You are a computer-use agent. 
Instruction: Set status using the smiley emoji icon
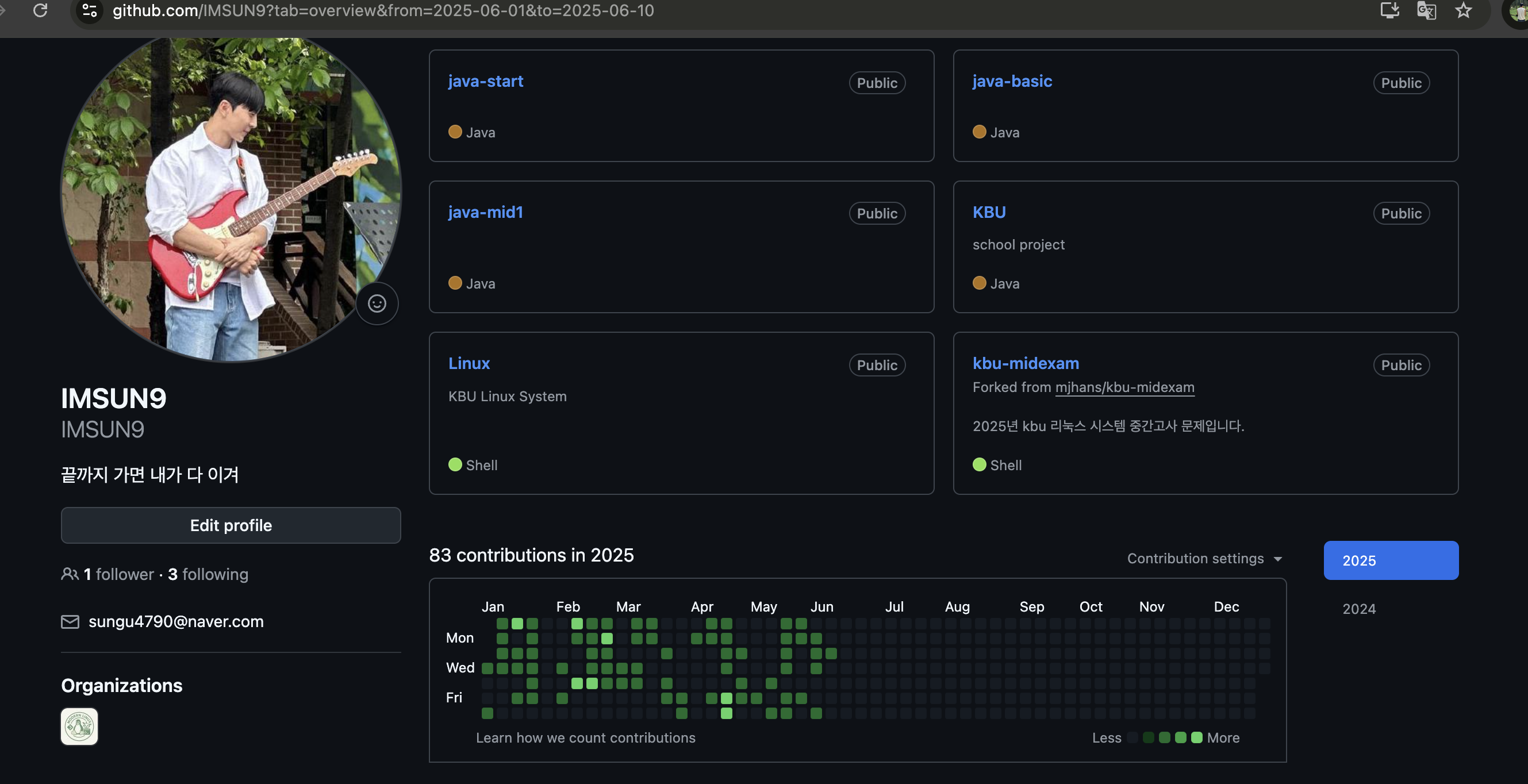click(x=377, y=303)
